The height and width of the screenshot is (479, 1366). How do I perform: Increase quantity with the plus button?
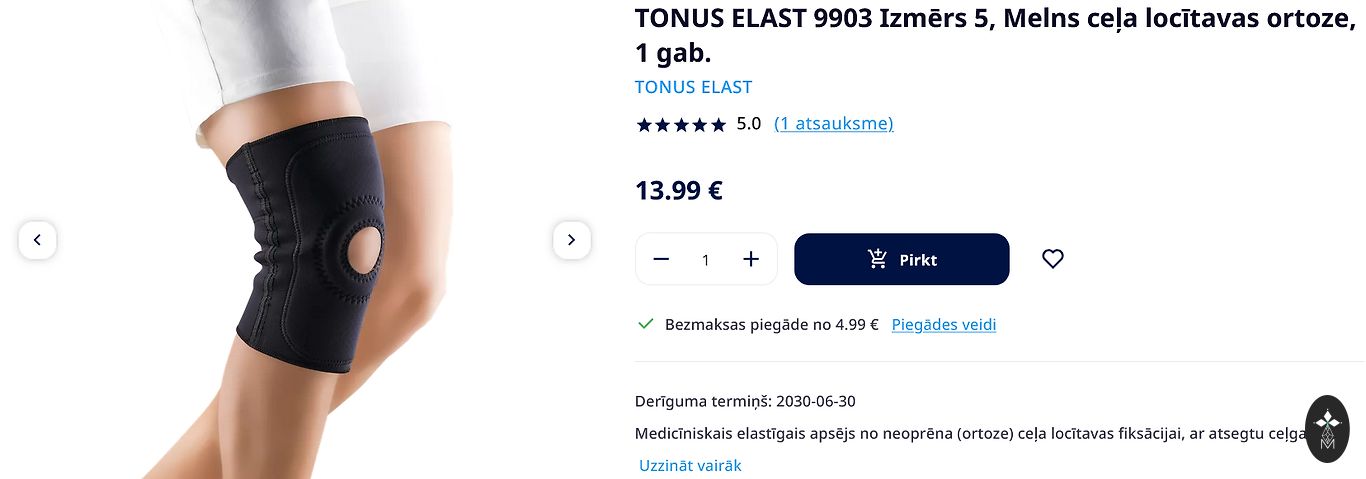[x=751, y=259]
